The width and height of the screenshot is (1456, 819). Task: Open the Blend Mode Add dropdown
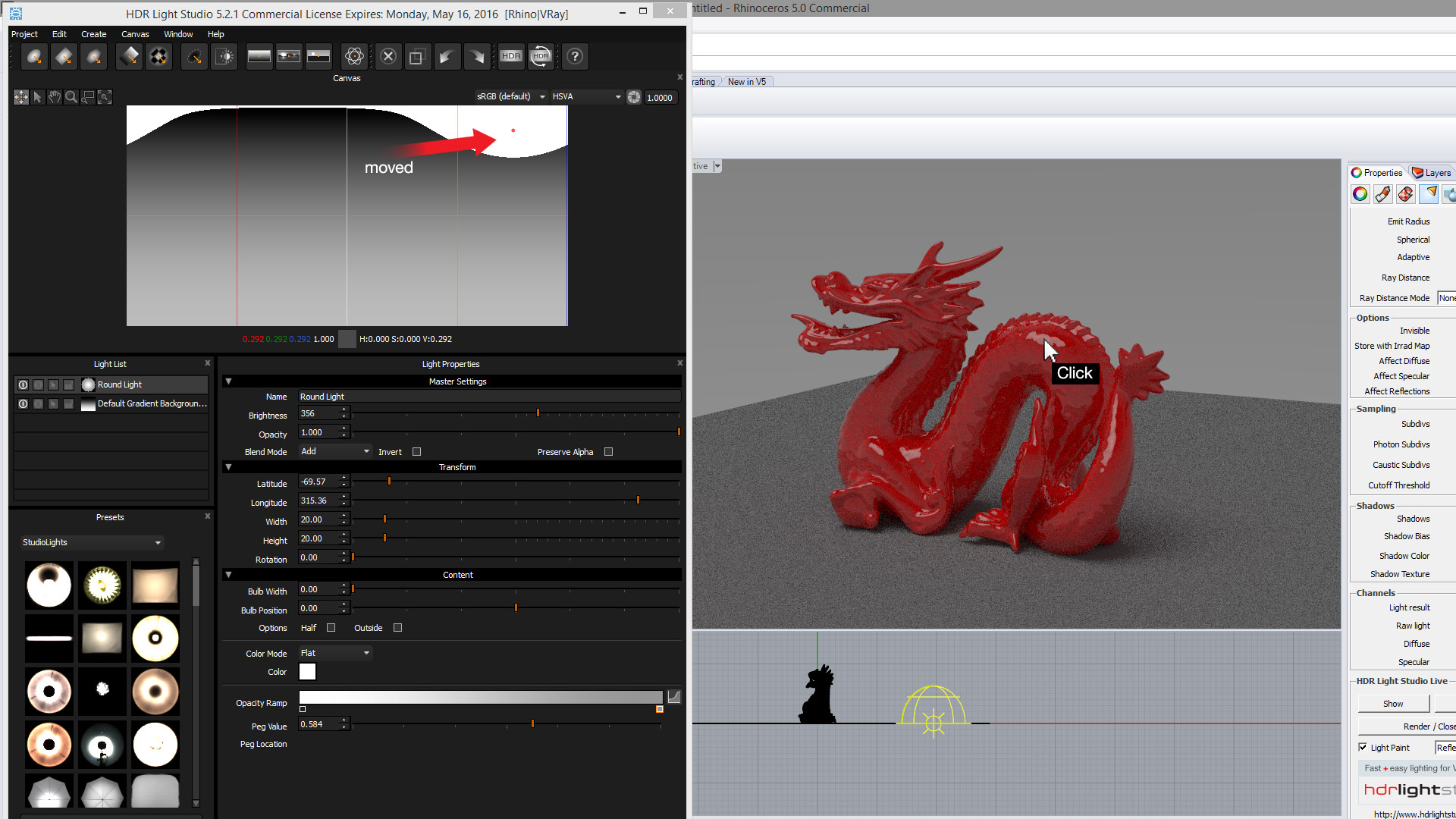click(334, 451)
